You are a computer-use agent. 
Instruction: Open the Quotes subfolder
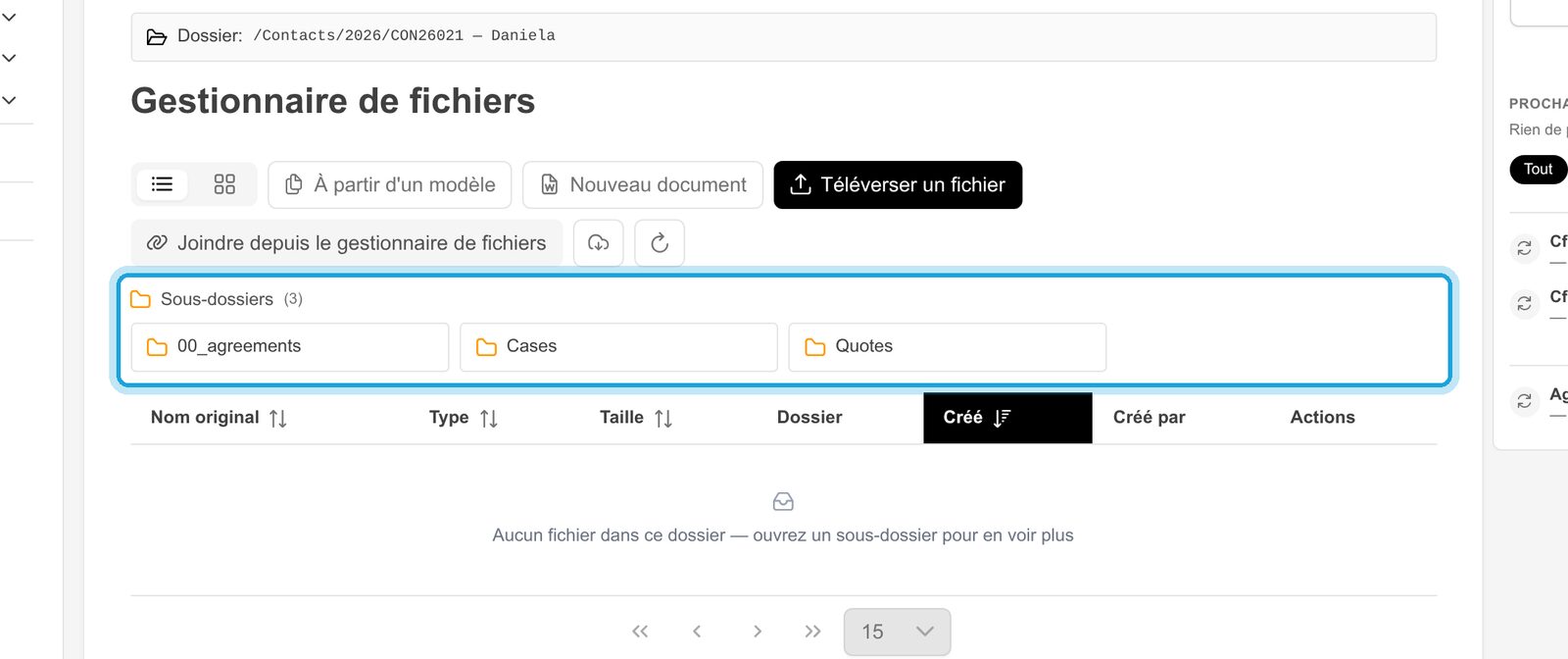[x=948, y=347]
